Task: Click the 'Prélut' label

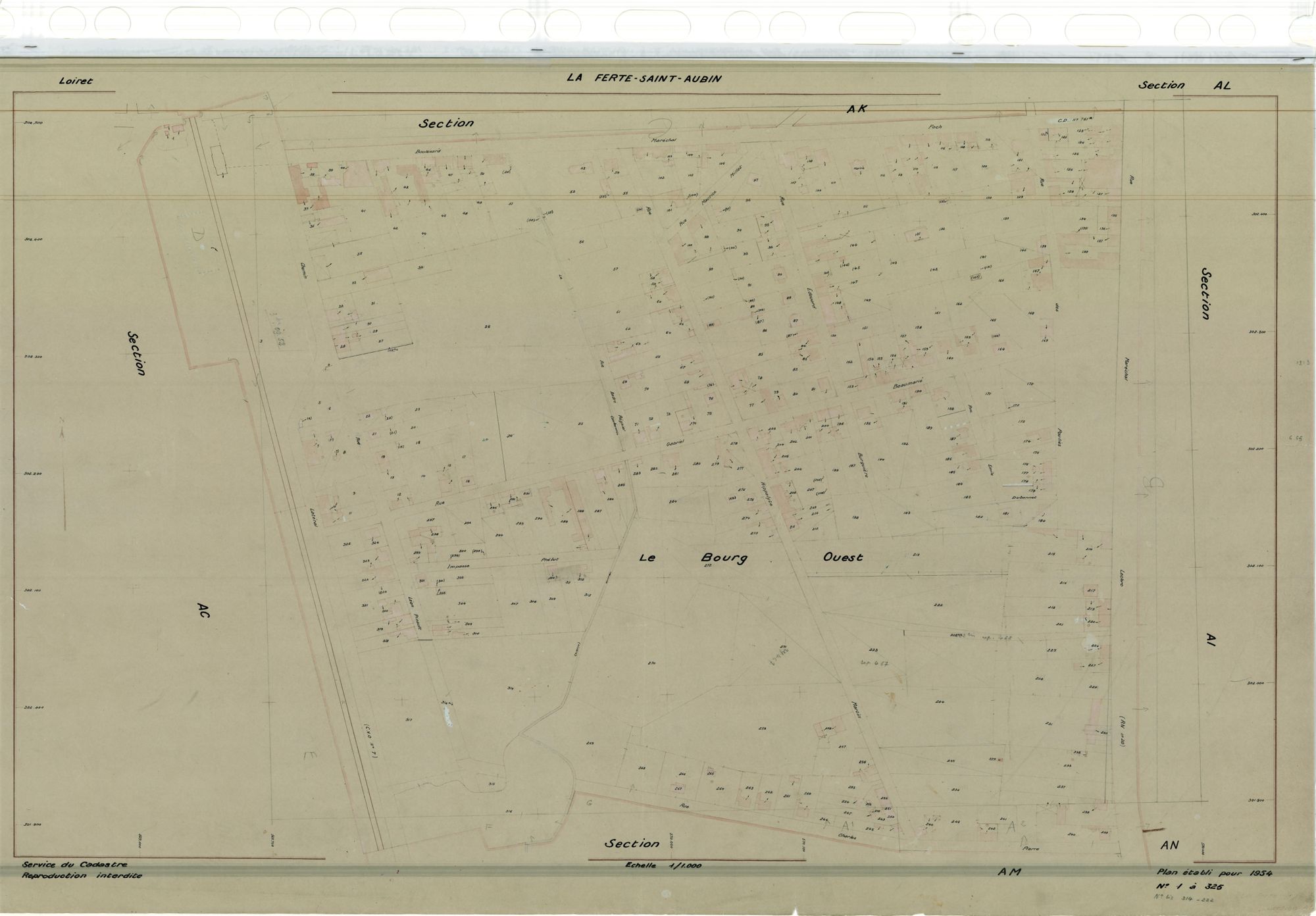Action: (549, 559)
